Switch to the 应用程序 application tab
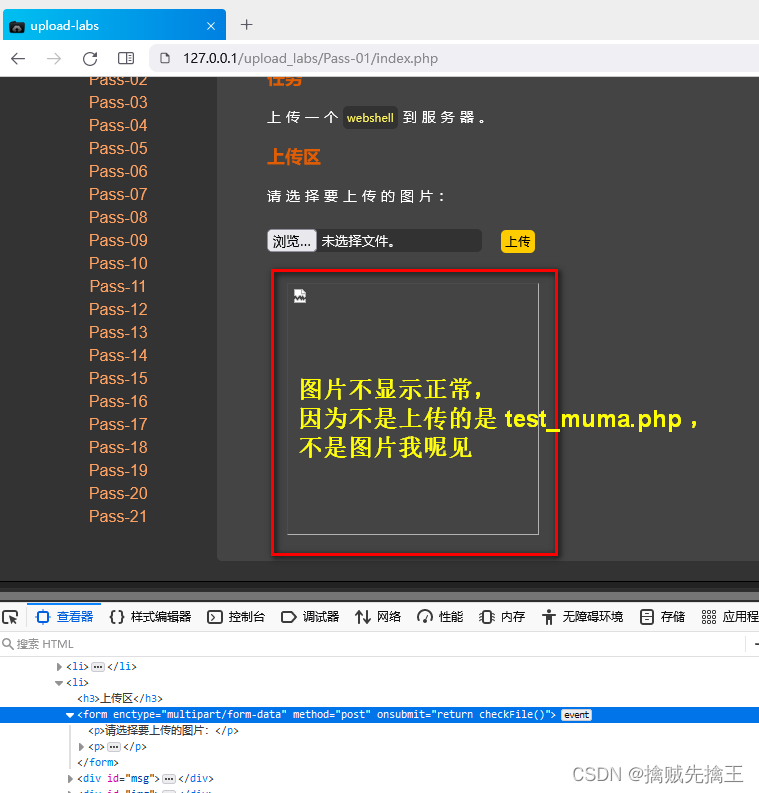This screenshot has height=793, width=759. coord(729,616)
